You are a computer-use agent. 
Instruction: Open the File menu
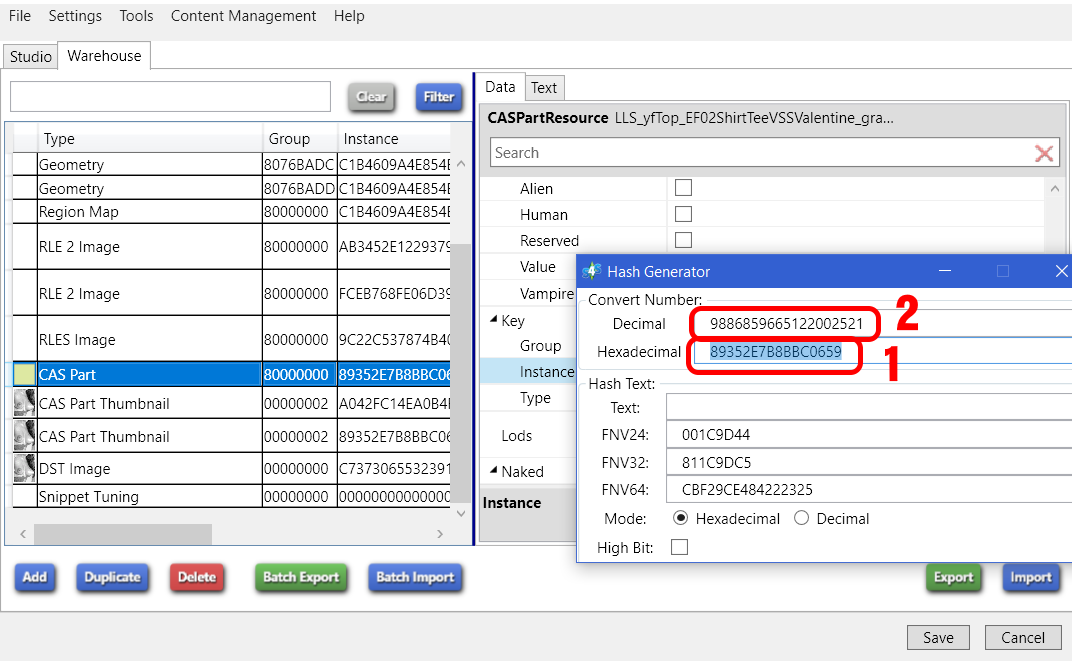pyautogui.click(x=20, y=16)
